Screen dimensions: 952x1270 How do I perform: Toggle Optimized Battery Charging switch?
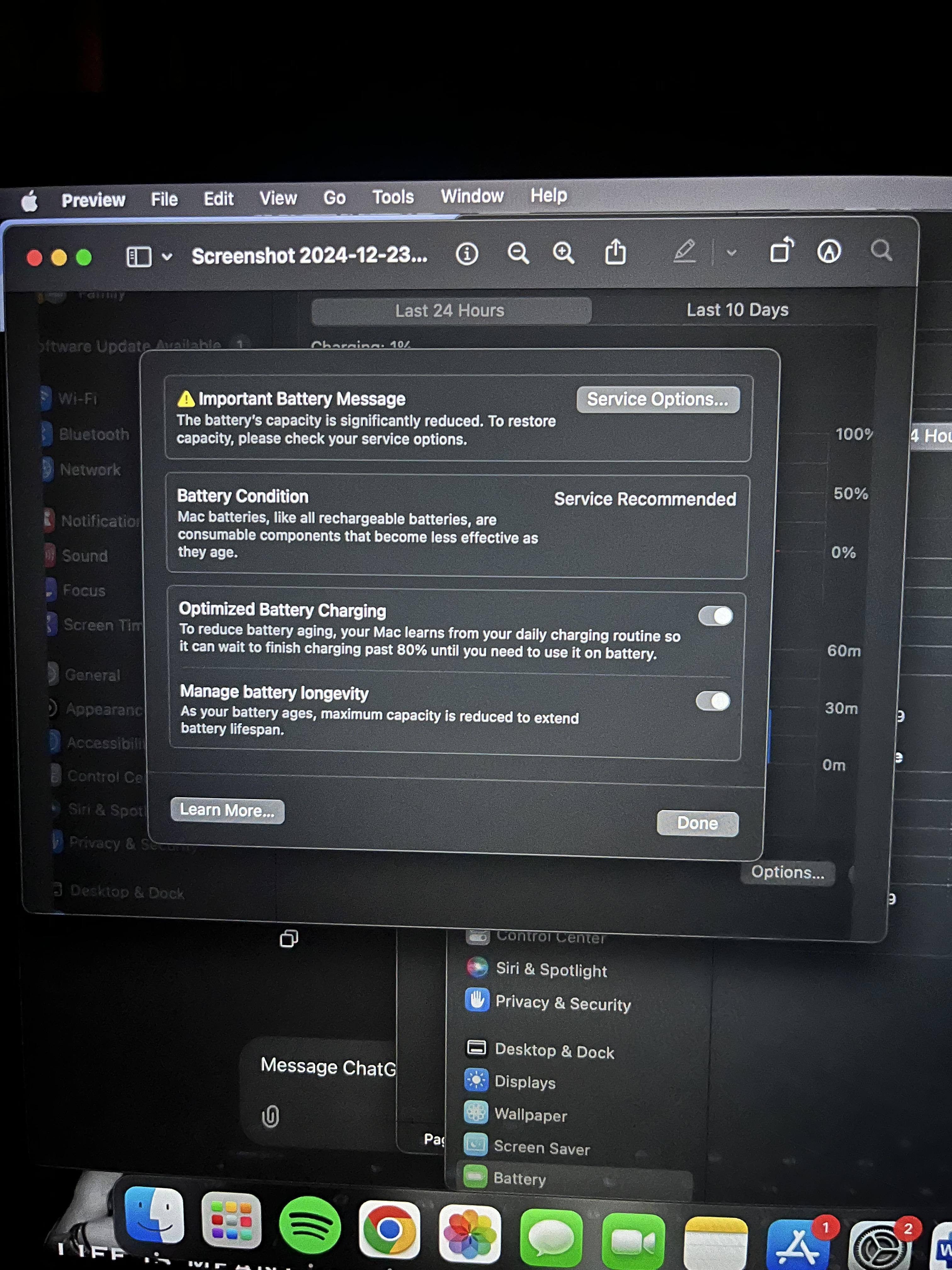[715, 616]
